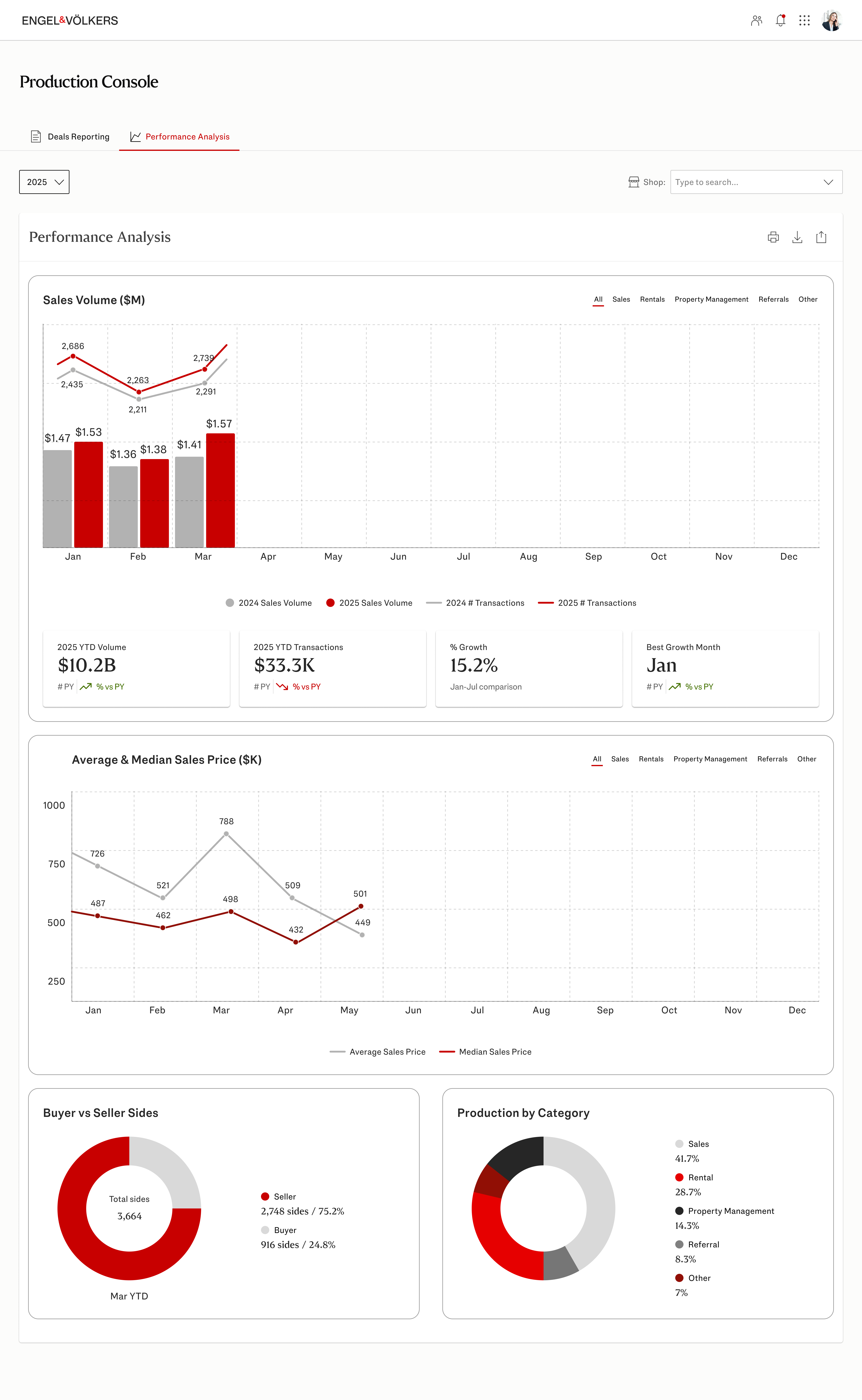Select Property Management filter in Sales Volume chart
862x1400 pixels.
tap(712, 299)
